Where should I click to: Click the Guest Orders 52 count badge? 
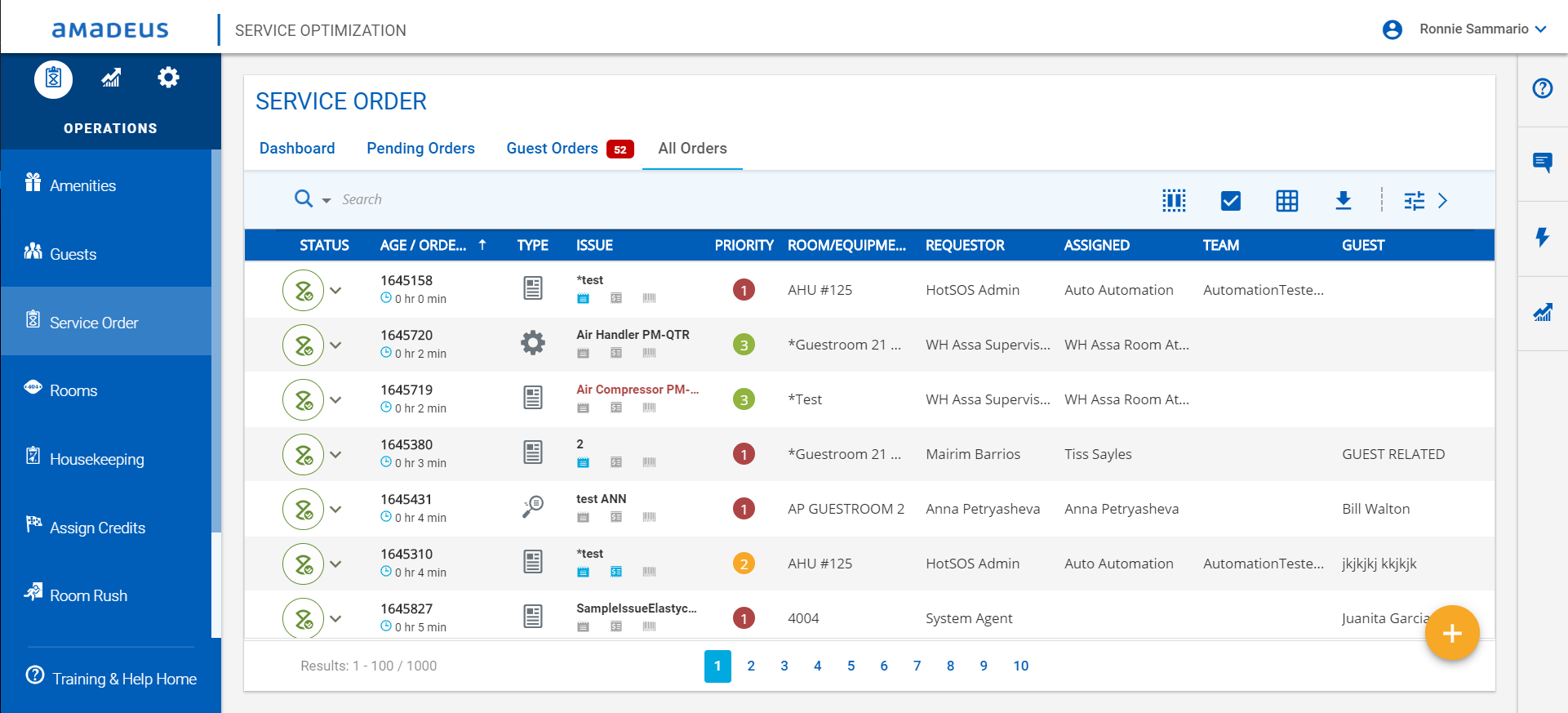coord(620,149)
